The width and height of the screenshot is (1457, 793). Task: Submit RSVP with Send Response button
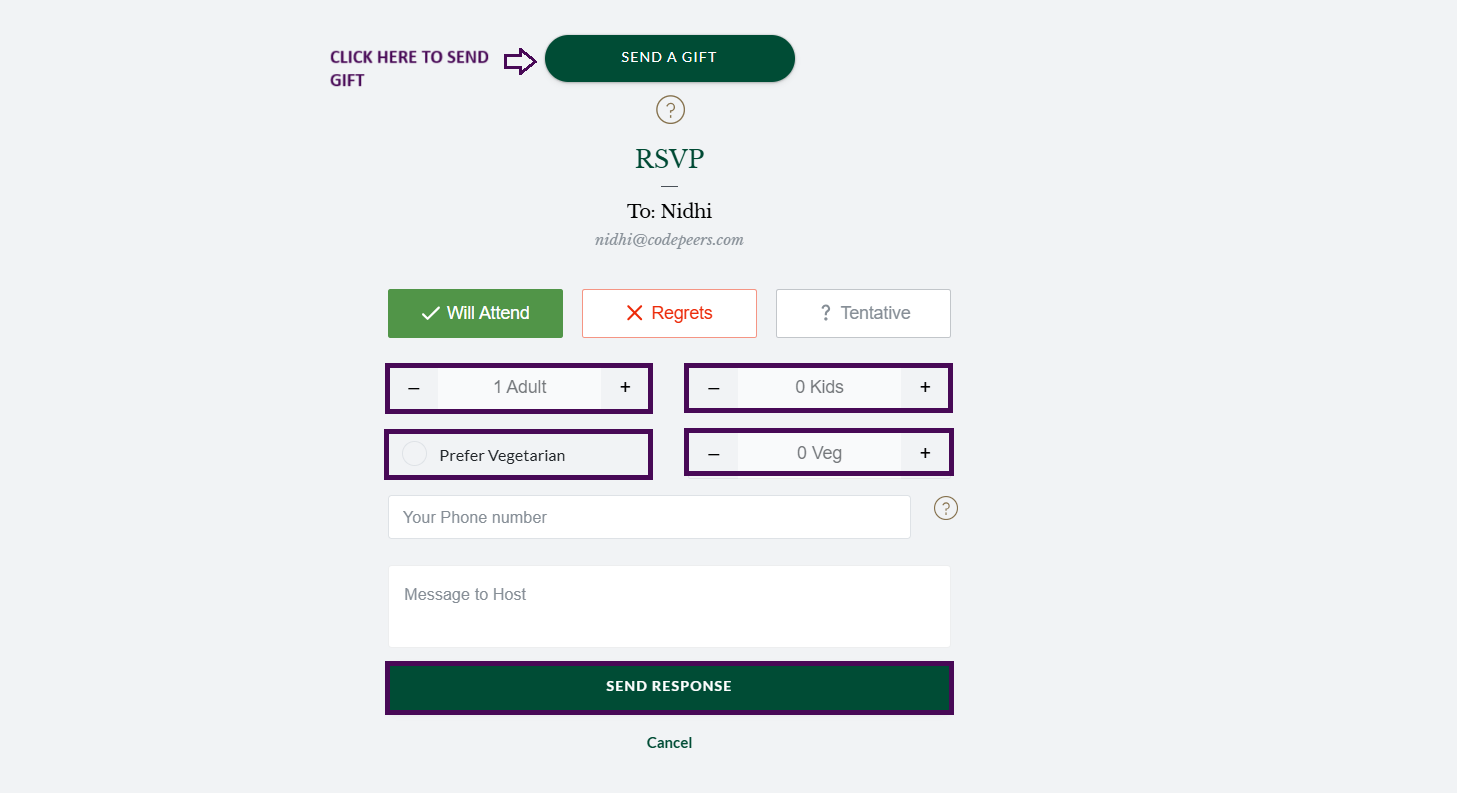point(669,687)
